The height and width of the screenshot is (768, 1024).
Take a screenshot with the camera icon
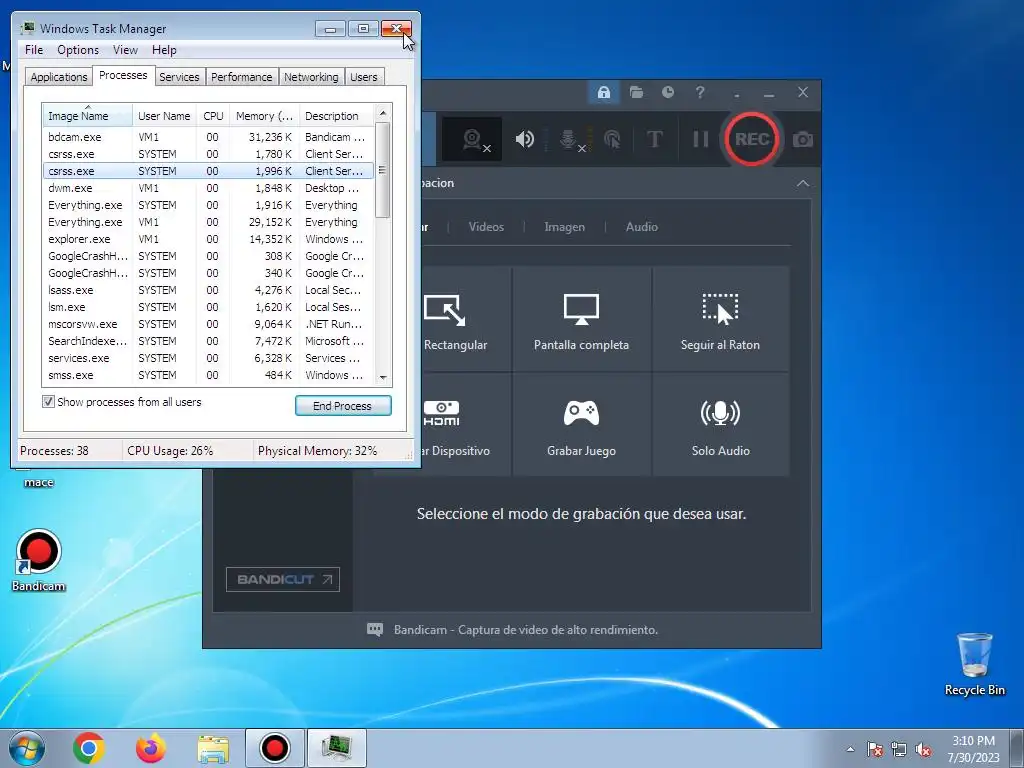(803, 139)
